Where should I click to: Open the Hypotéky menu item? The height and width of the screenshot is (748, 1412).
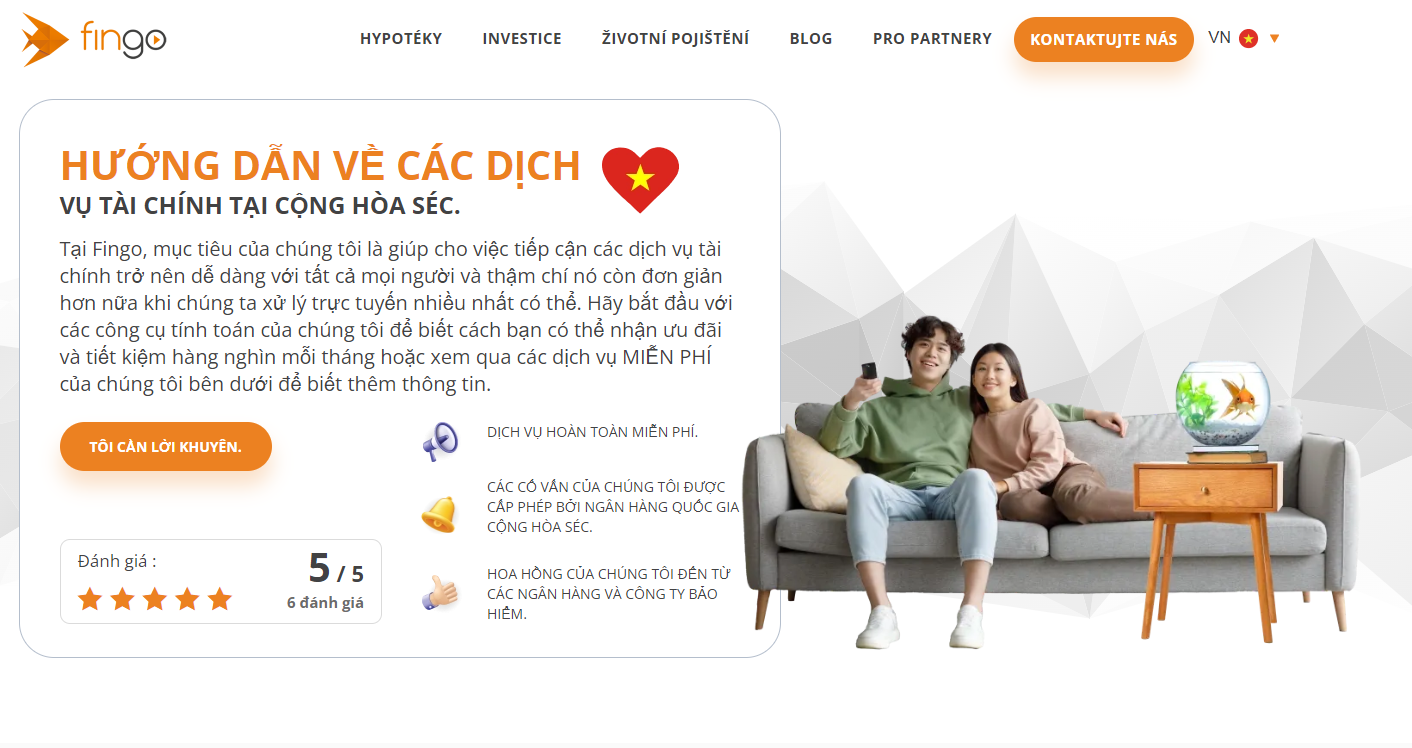401,39
